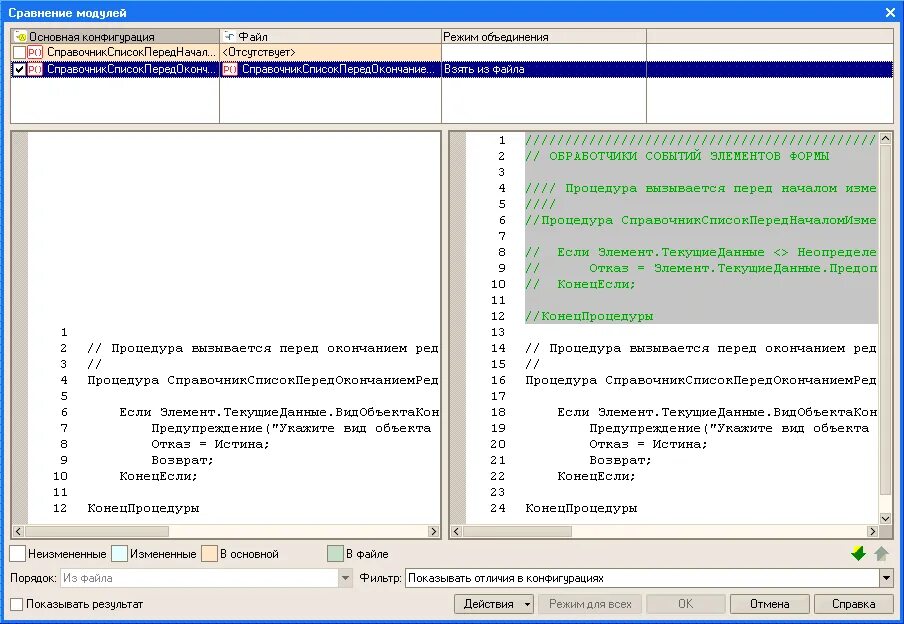Click procedure icon of СправочникСписокПередНачал row

[35, 52]
